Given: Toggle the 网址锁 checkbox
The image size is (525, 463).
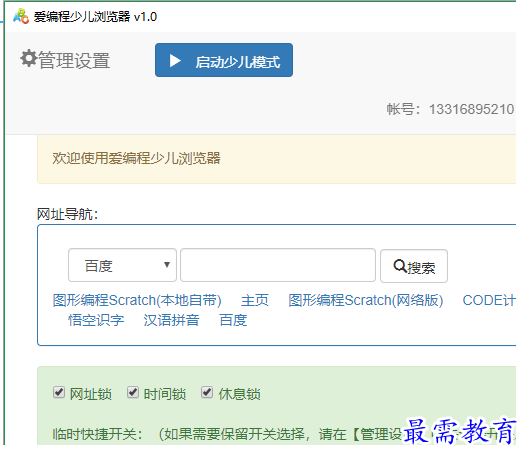Looking at the screenshot, I should (x=59, y=392).
